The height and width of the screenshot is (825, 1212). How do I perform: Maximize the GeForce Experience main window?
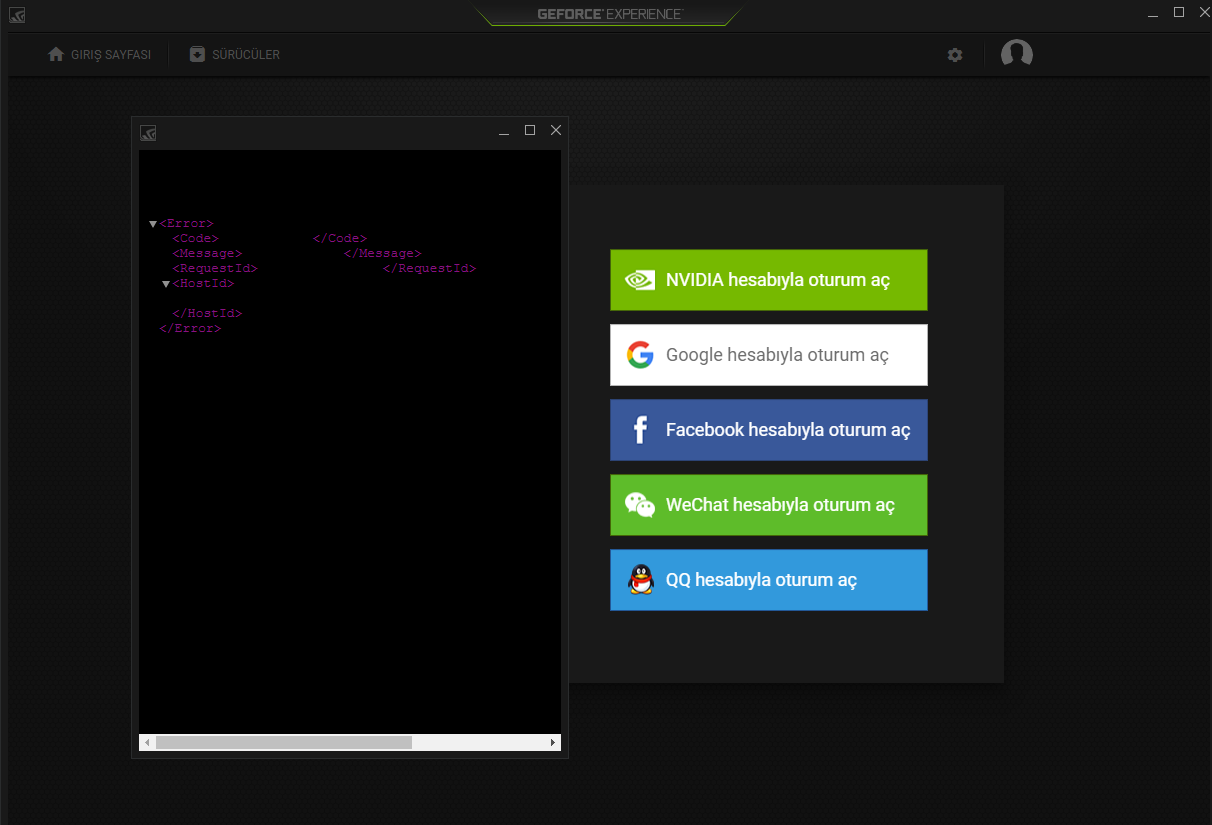click(1179, 12)
